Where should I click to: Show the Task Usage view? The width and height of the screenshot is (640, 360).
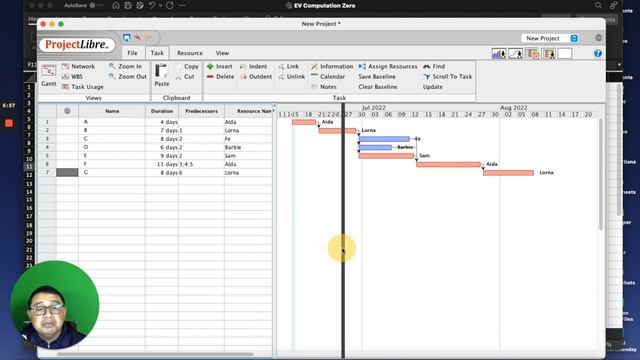click(x=82, y=87)
